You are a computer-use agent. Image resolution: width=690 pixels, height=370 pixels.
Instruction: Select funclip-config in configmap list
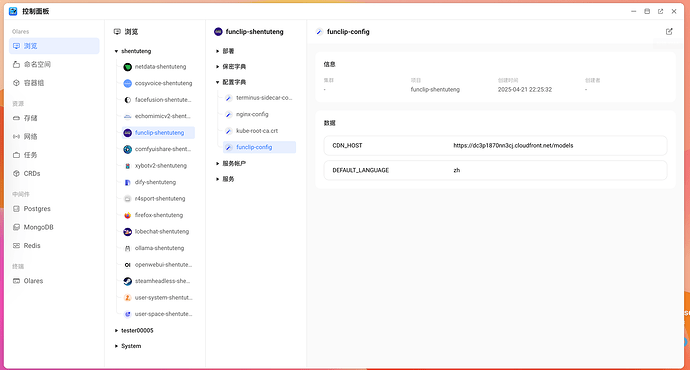click(259, 147)
